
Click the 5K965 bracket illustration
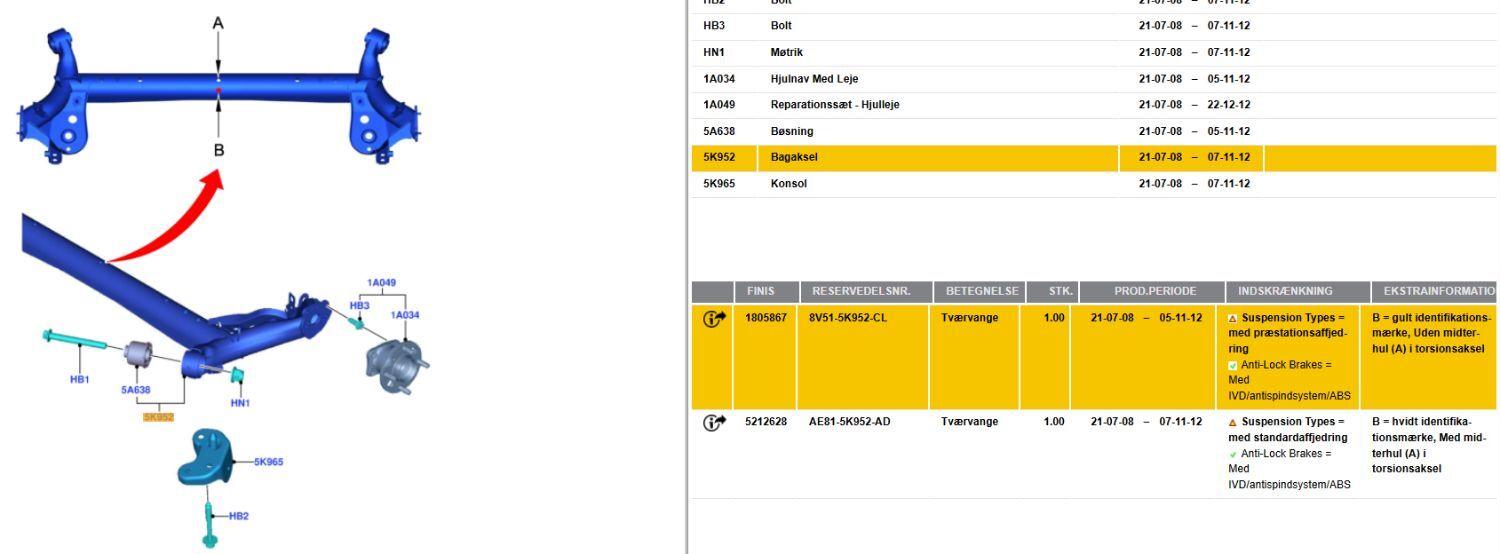coord(206,458)
